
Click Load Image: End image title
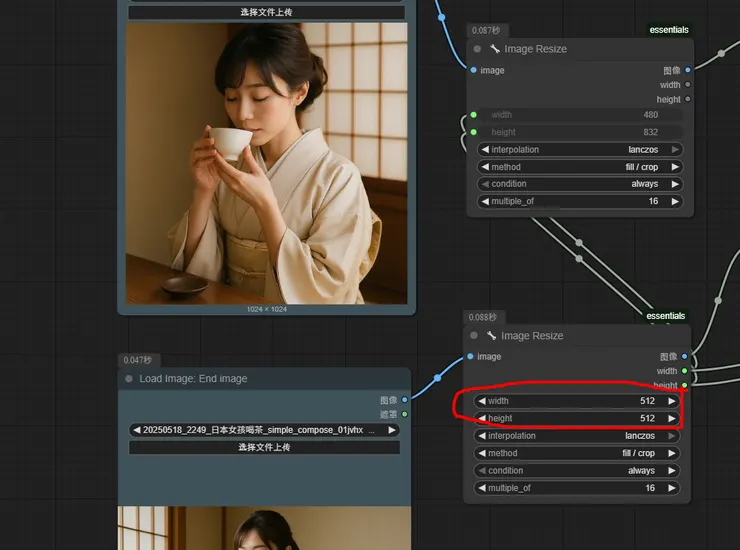click(x=193, y=379)
